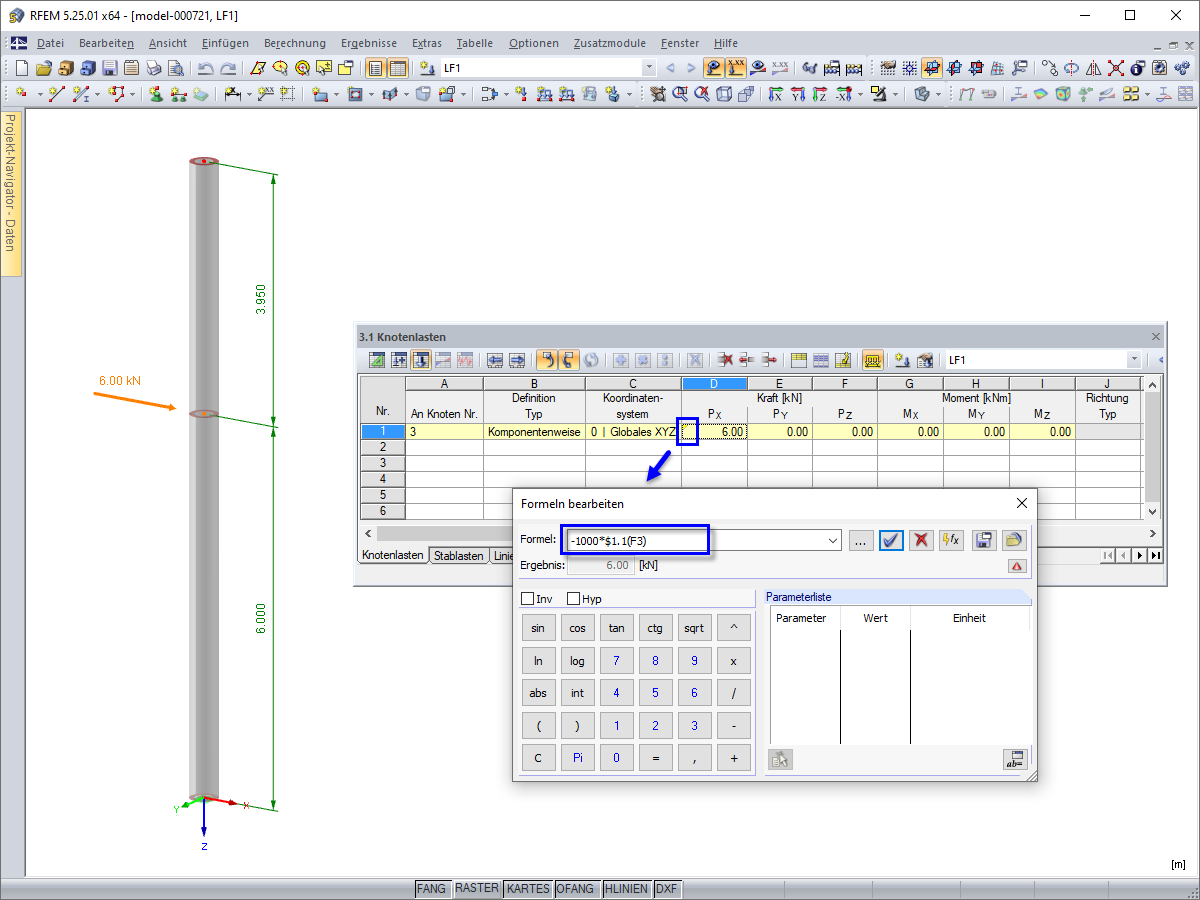Save formula with disk icon in dialog
1200x900 pixels.
point(984,540)
